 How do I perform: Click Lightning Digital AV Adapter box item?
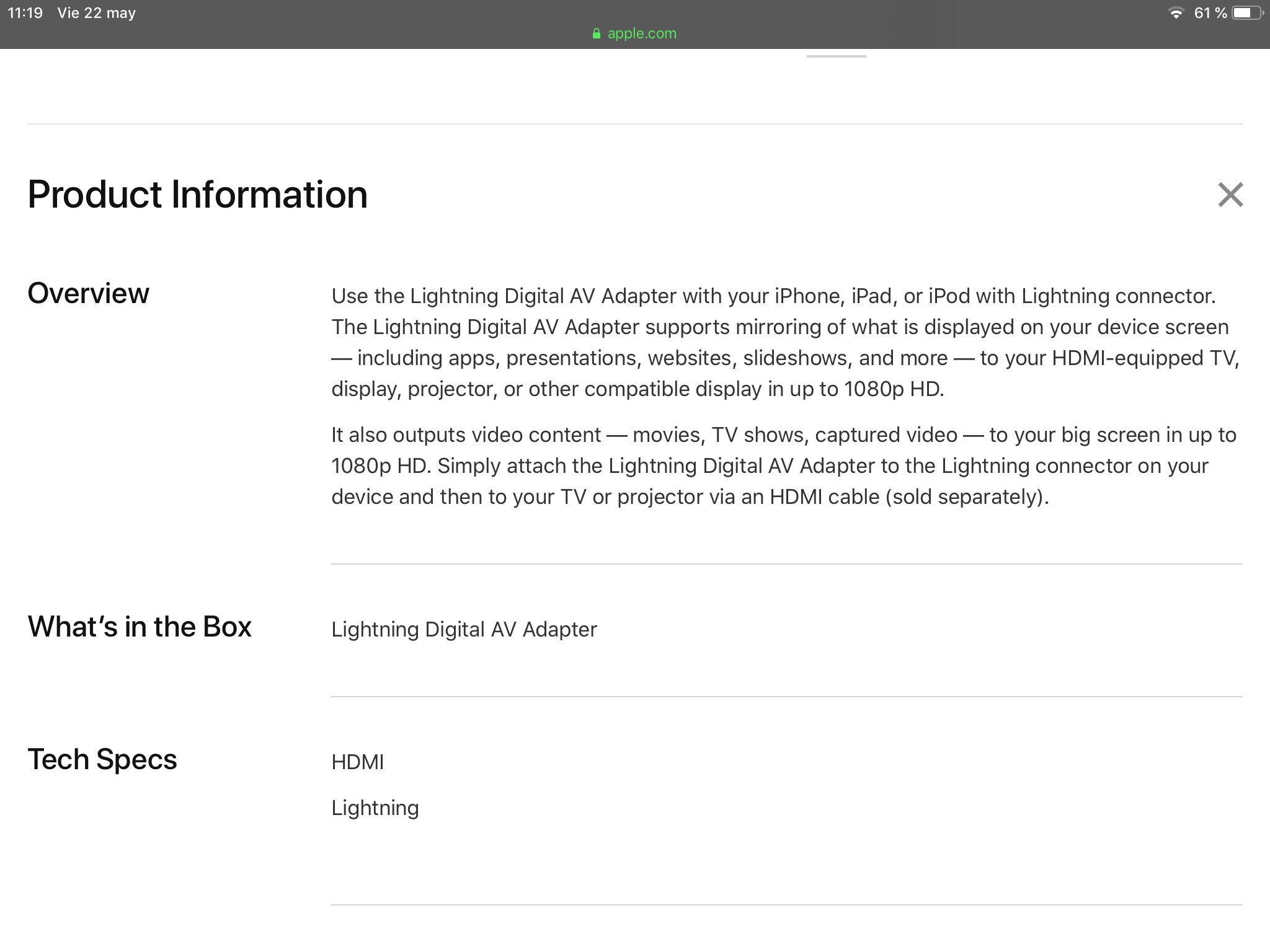[x=464, y=629]
